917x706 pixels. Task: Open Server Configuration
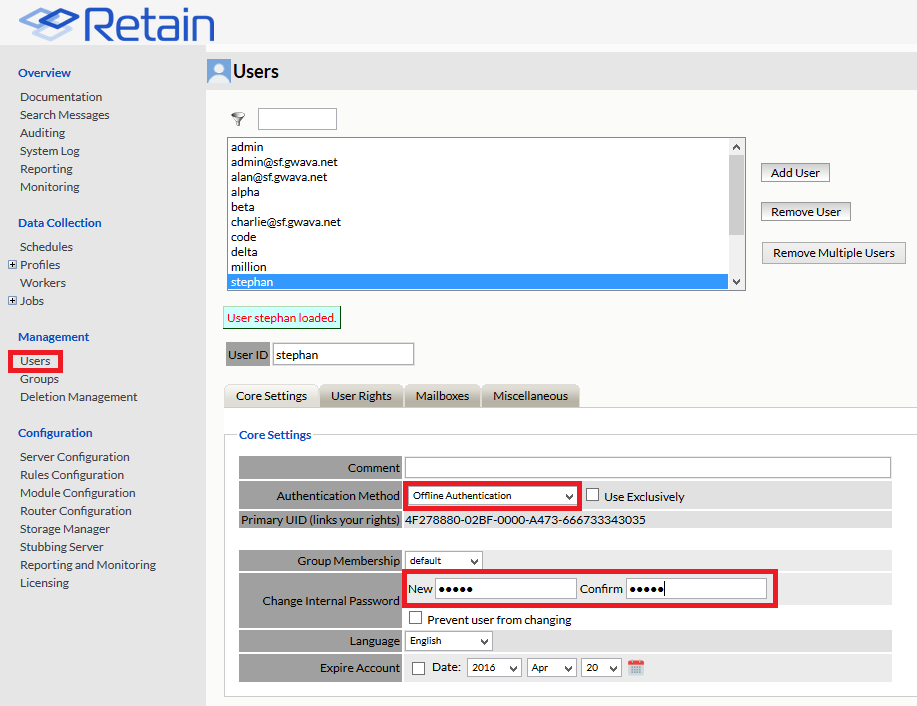pos(74,457)
